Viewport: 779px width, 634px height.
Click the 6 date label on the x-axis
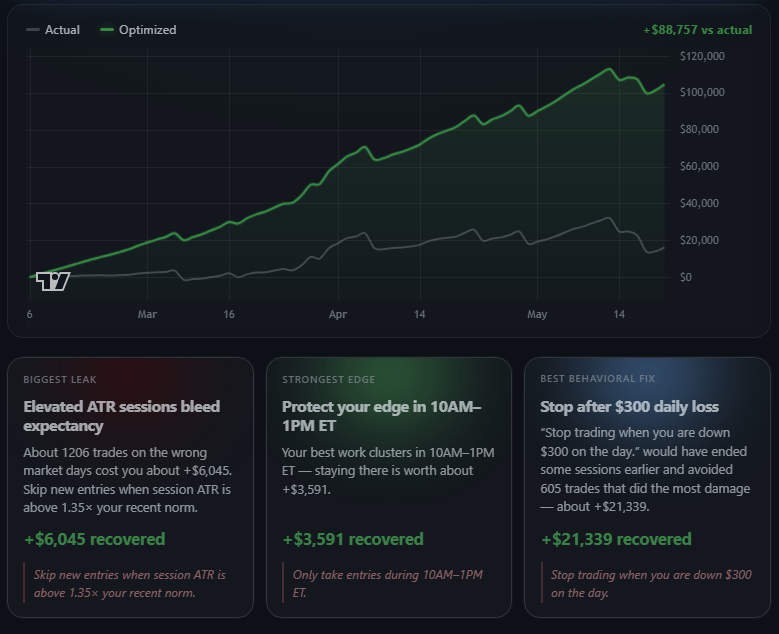pyautogui.click(x=29, y=314)
